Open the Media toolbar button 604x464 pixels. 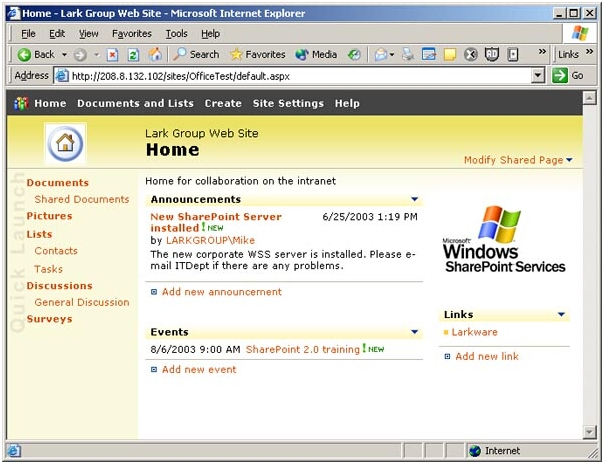coord(316,55)
